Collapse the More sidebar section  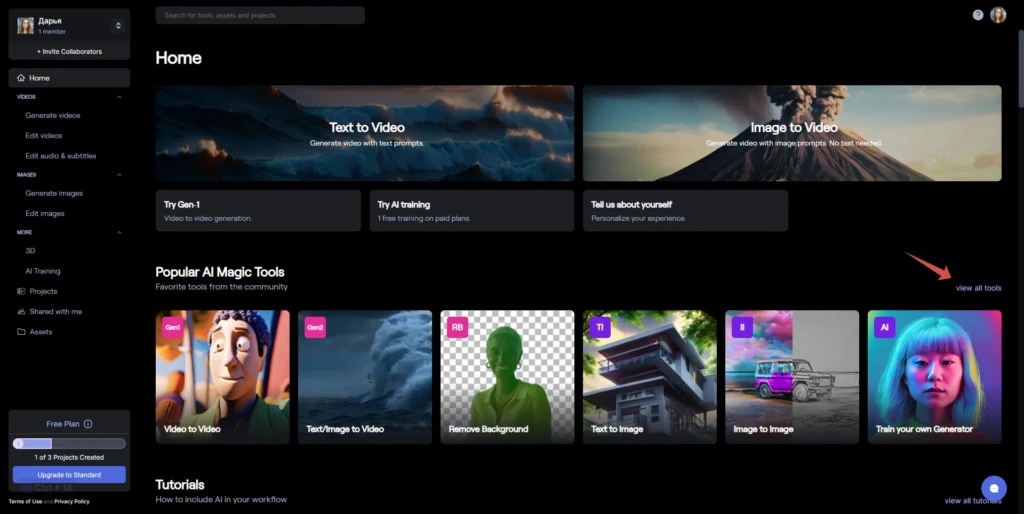[120, 233]
